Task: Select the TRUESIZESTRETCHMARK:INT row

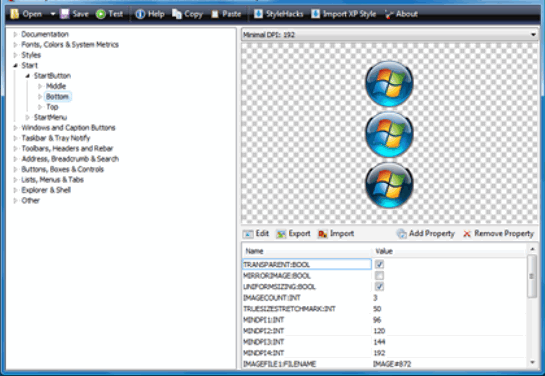Action: pos(384,309)
